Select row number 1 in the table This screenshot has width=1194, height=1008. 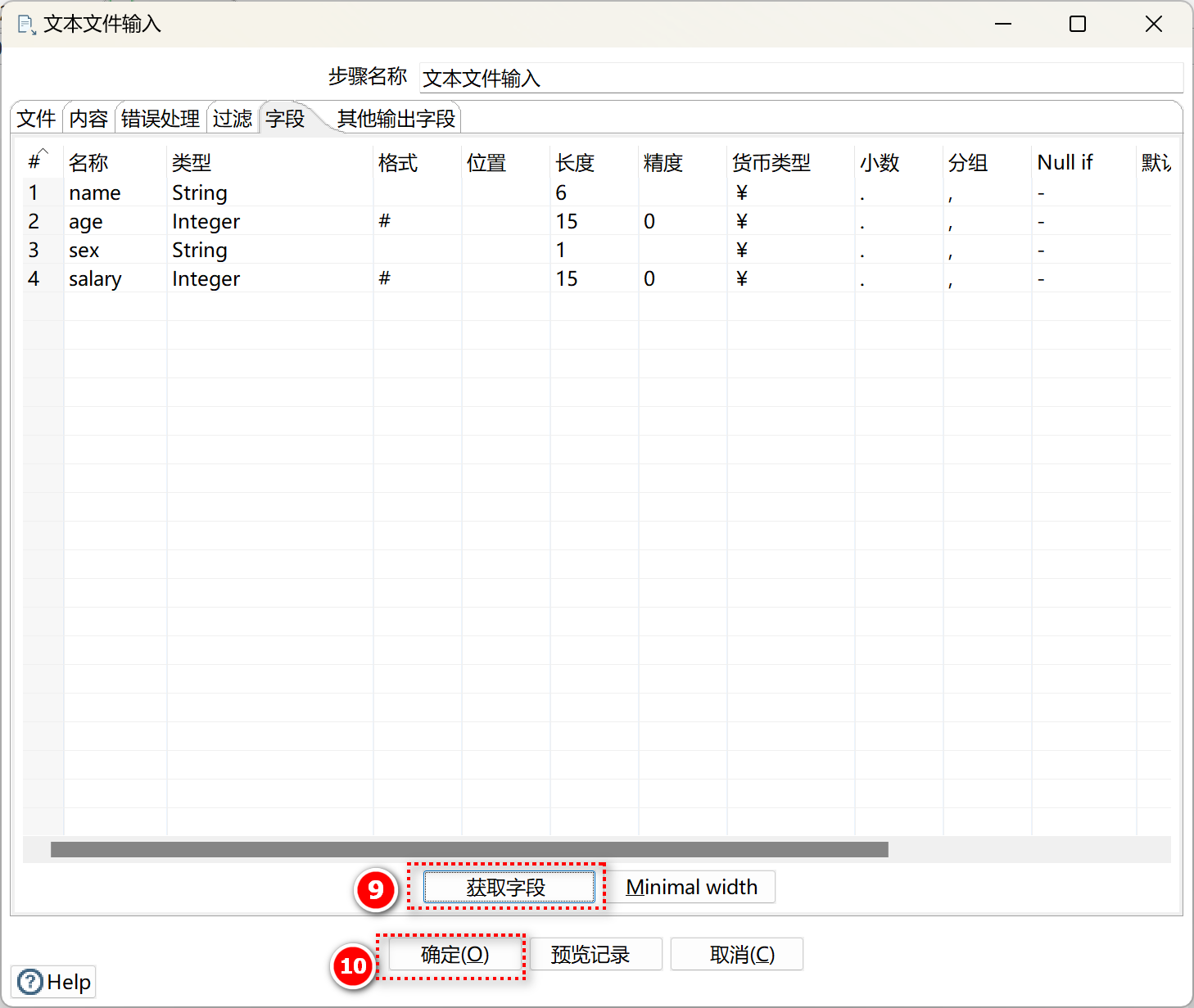pyautogui.click(x=43, y=192)
